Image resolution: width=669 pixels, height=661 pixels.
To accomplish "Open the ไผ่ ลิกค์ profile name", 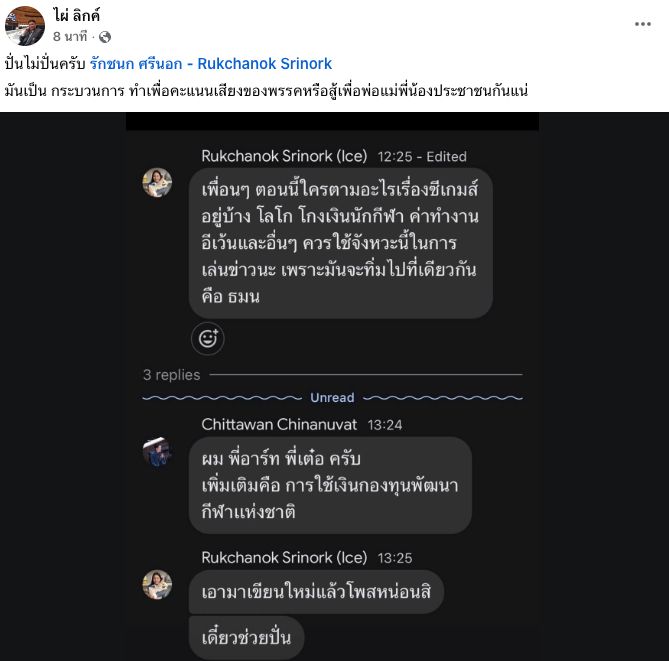I will click(77, 15).
